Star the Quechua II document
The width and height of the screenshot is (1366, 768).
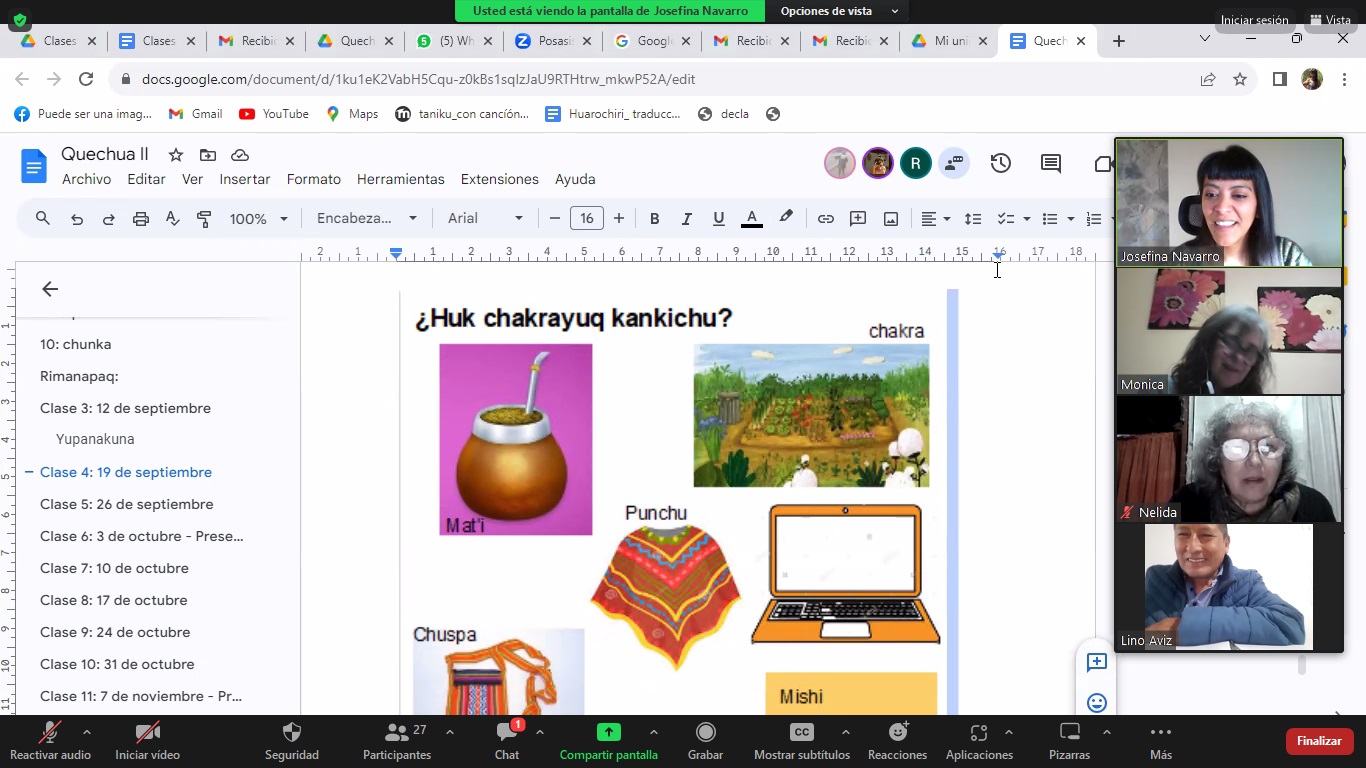coord(176,155)
